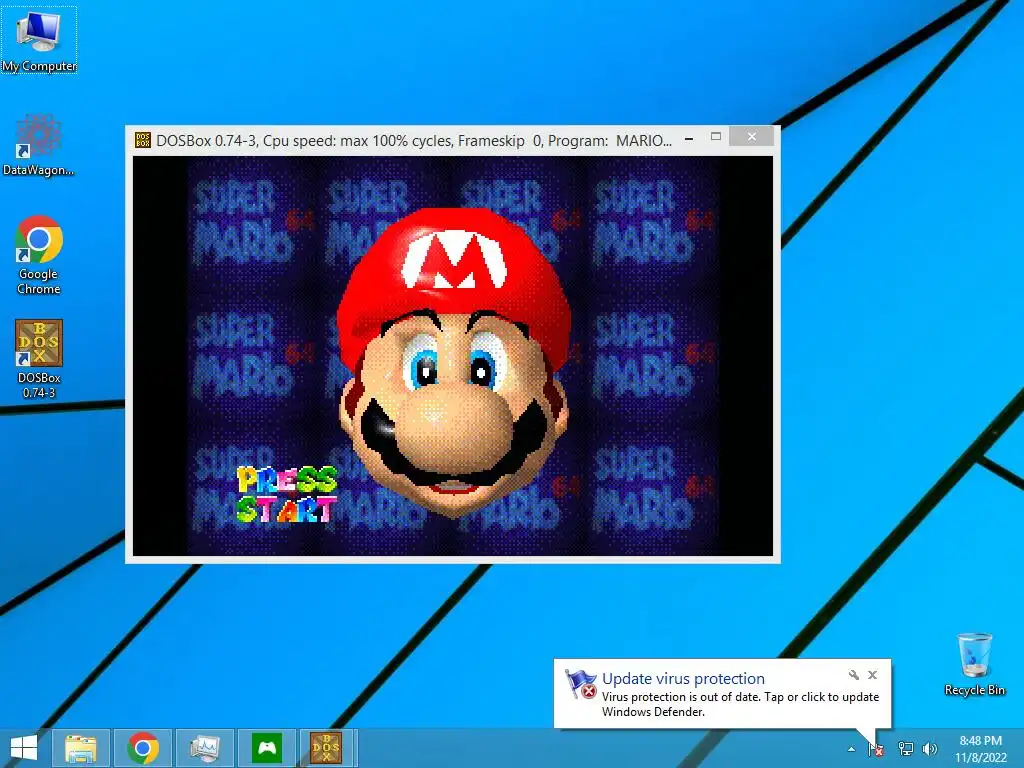Open the Windows Start button
The image size is (1024, 768).
tap(24, 748)
